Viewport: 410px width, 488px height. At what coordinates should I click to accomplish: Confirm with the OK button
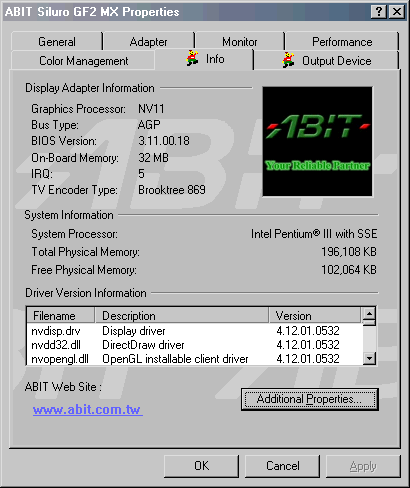click(x=201, y=466)
